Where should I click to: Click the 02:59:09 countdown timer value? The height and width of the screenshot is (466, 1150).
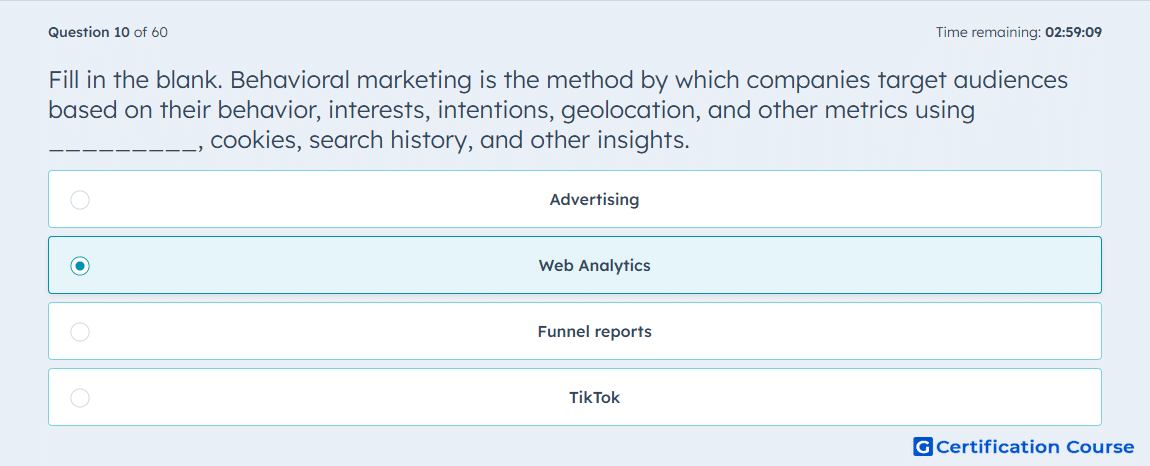pyautogui.click(x=1074, y=32)
